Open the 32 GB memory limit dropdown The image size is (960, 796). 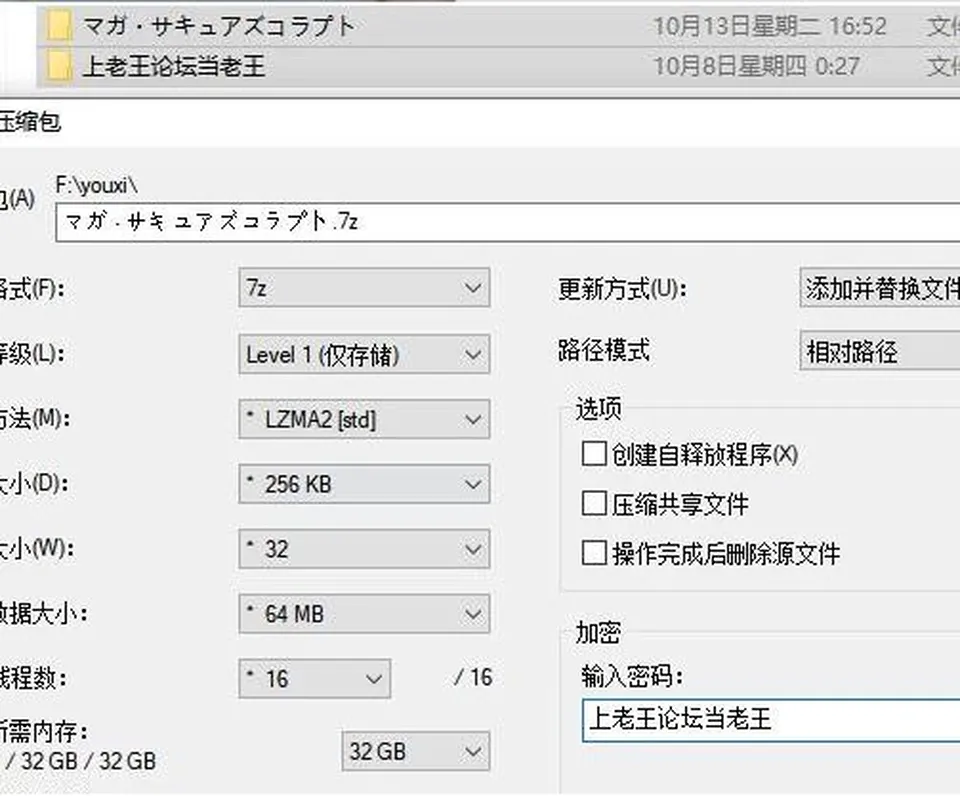pos(416,751)
